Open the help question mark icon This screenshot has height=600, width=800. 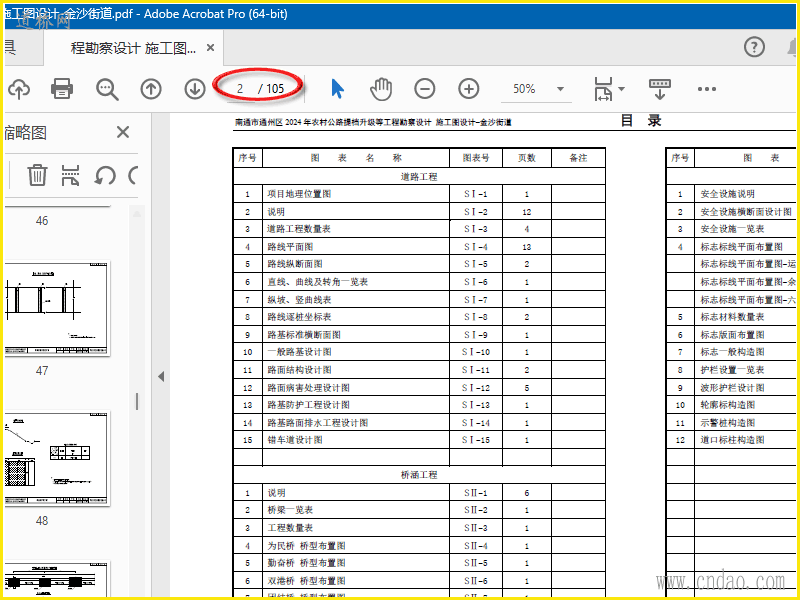click(754, 47)
